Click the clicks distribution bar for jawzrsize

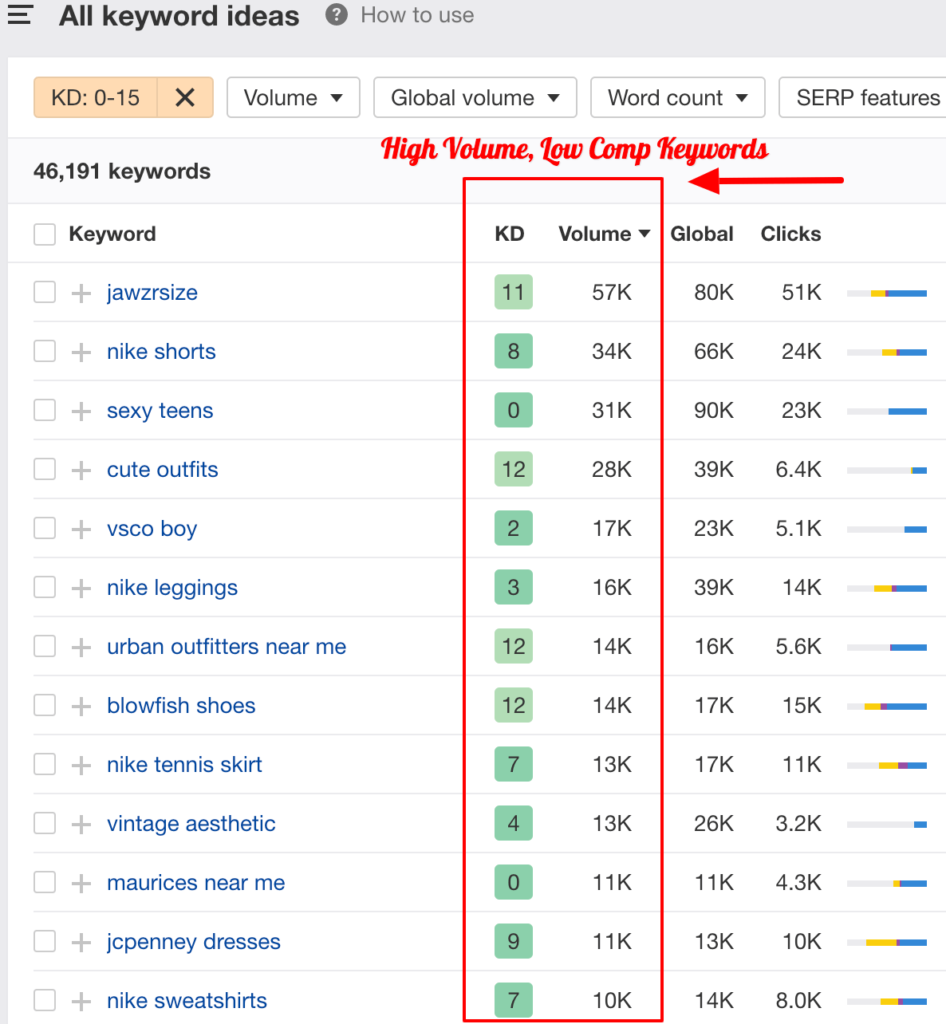tap(887, 293)
